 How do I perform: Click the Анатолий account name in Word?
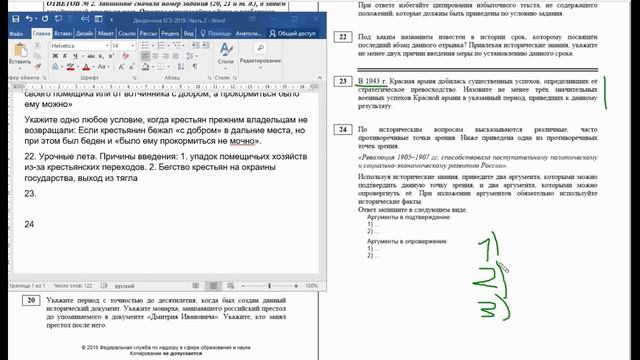click(248, 33)
